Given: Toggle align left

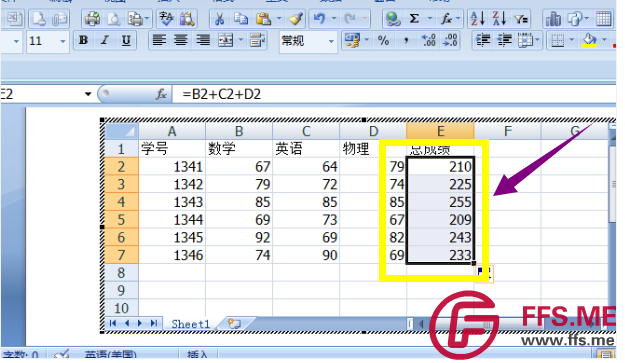Looking at the screenshot, I should pos(159,40).
